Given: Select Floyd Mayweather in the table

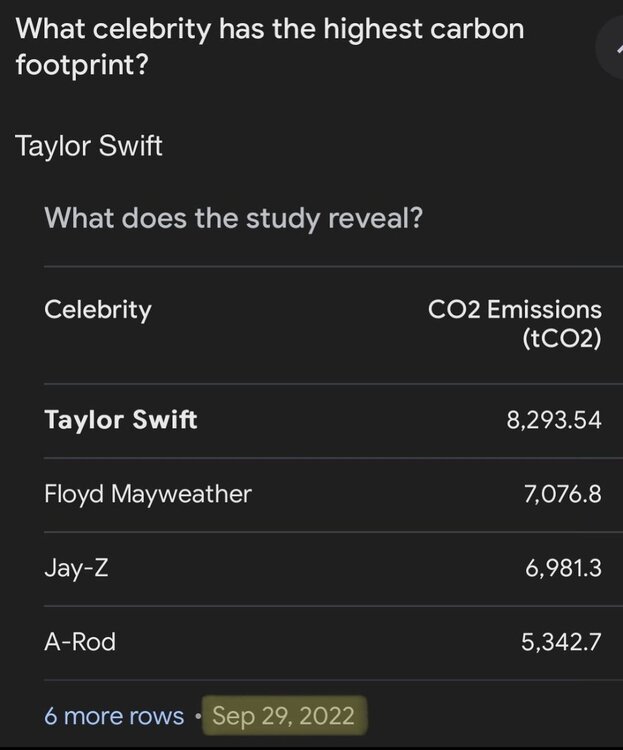Looking at the screenshot, I should coord(148,493).
